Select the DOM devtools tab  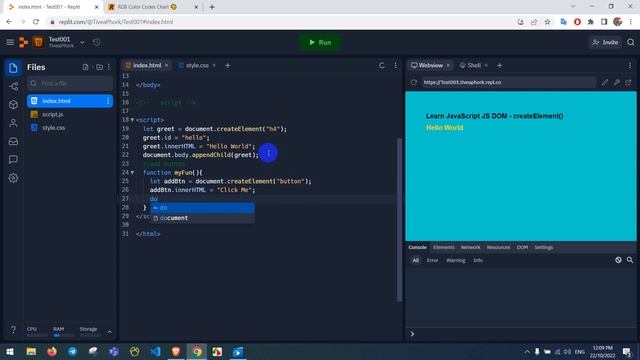(522, 247)
